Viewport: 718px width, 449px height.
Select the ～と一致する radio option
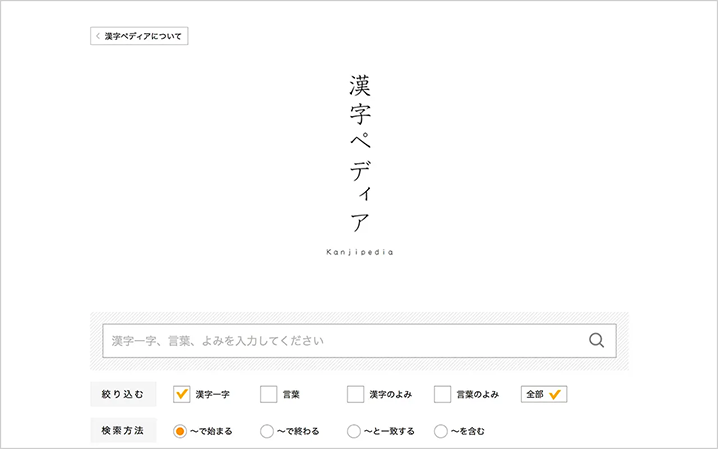pyautogui.click(x=354, y=431)
